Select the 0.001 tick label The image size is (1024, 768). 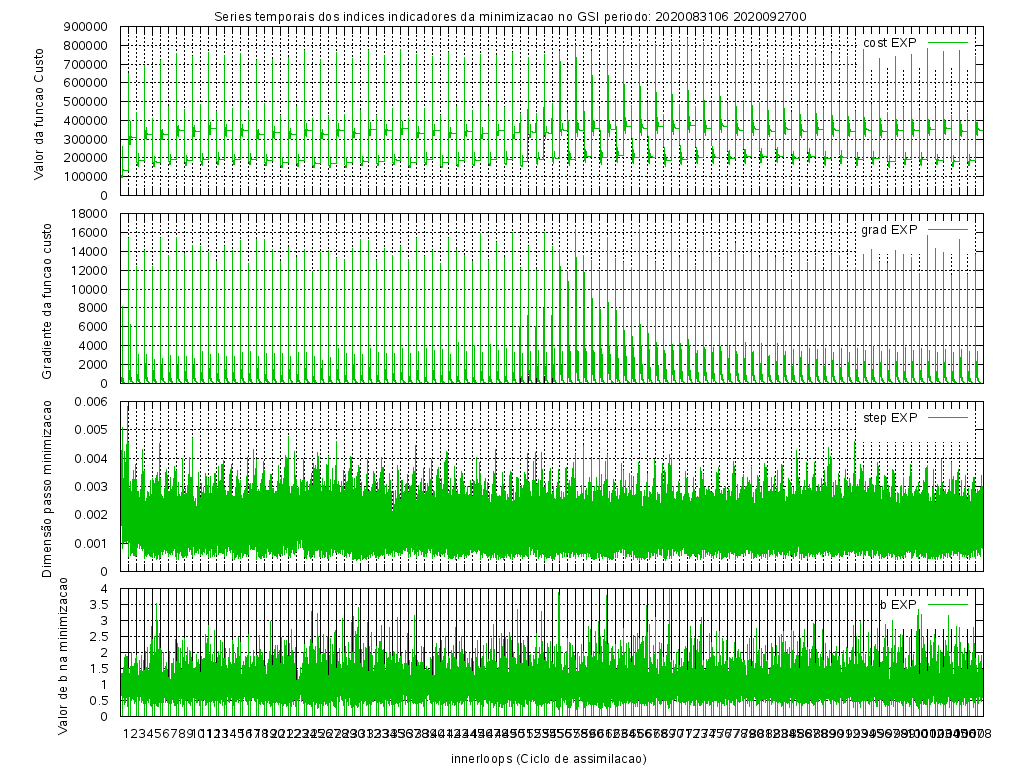tap(97, 543)
